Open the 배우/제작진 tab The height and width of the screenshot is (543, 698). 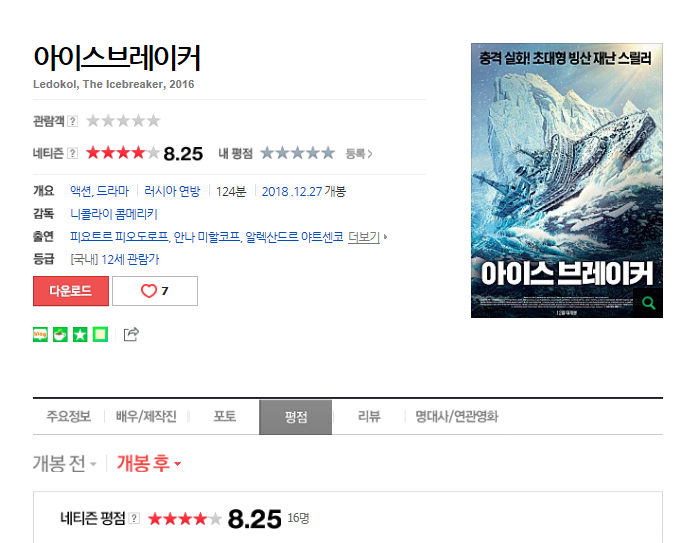coord(146,417)
